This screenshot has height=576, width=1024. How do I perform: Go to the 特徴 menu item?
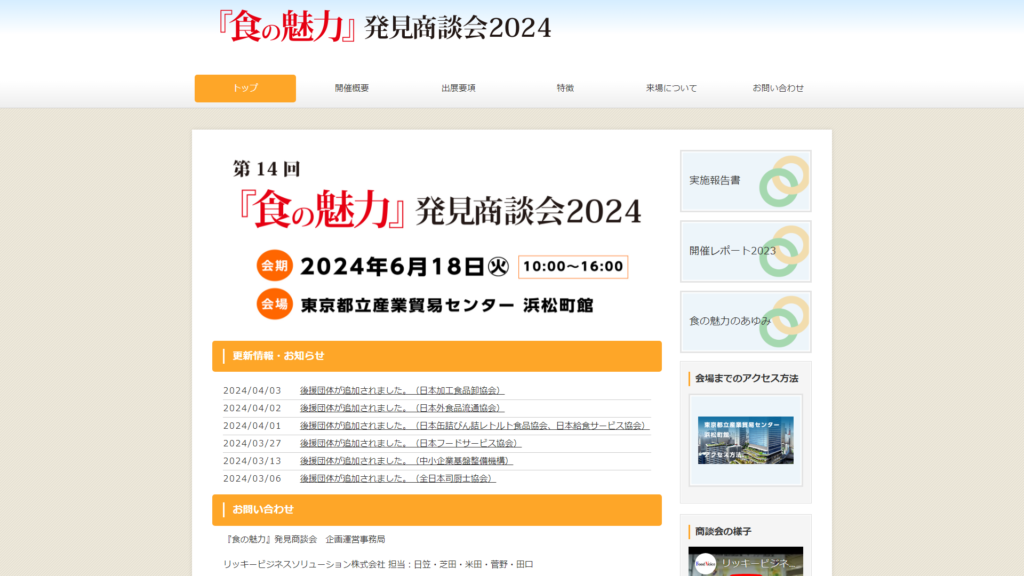pyautogui.click(x=565, y=88)
